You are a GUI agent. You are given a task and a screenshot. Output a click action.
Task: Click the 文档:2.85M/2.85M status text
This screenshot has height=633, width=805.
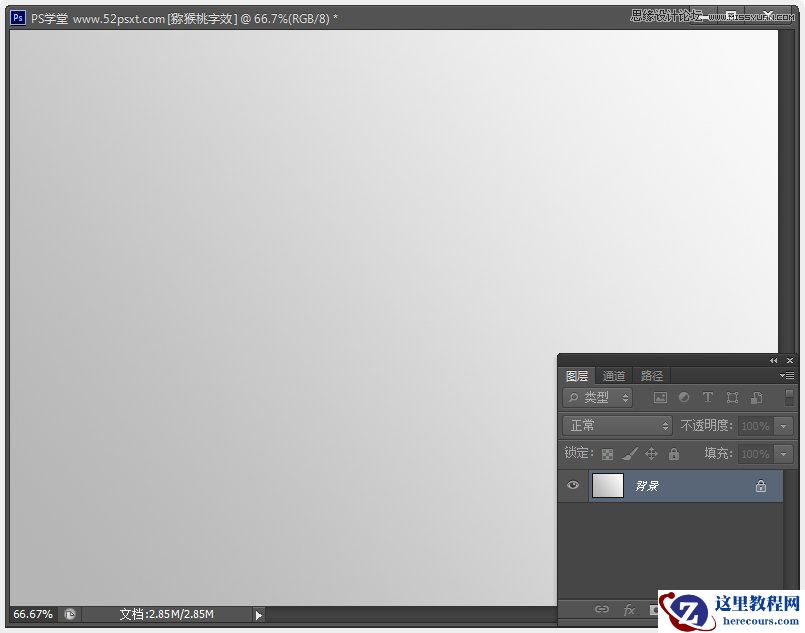point(166,614)
